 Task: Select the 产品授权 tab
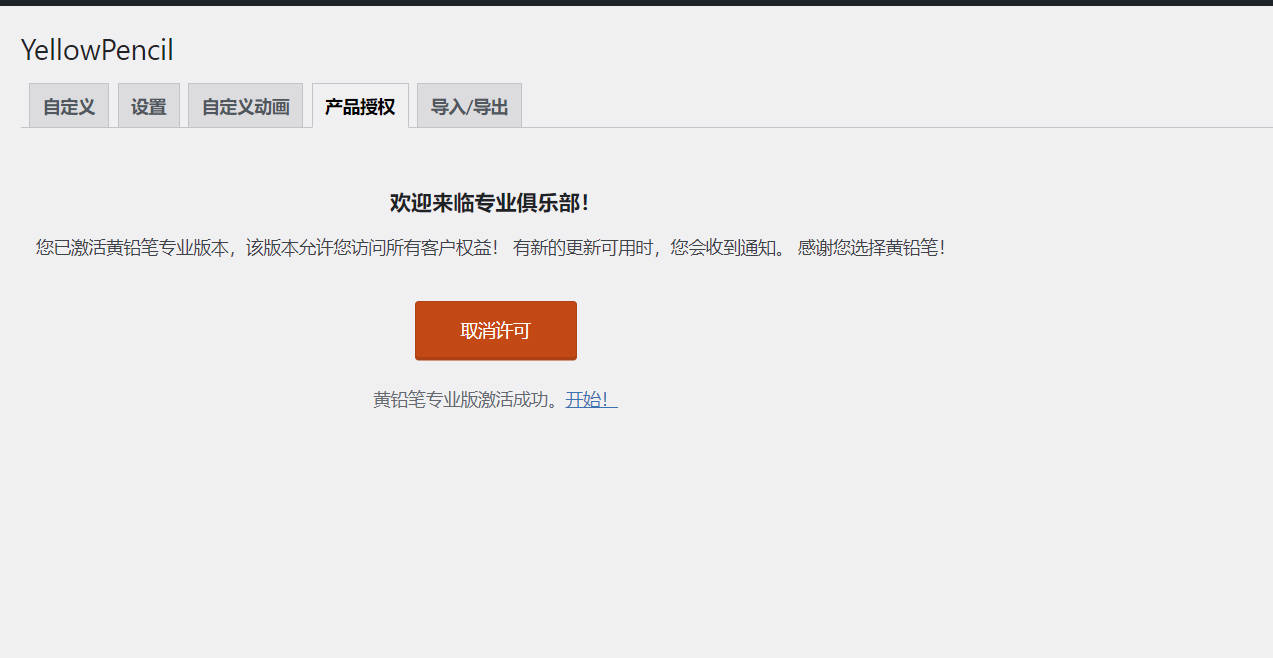point(360,106)
